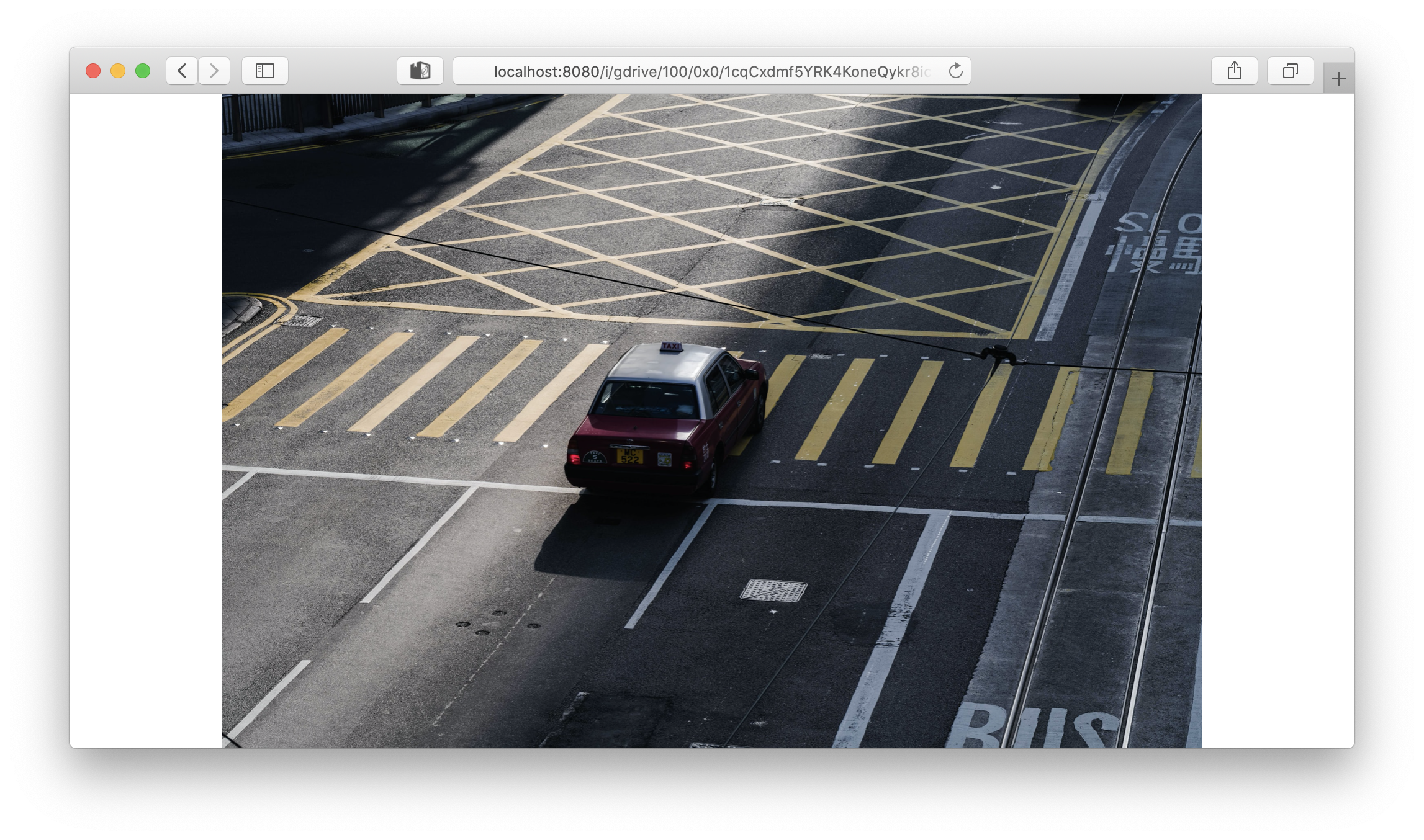Minimize the window with the yellow button

[x=118, y=71]
